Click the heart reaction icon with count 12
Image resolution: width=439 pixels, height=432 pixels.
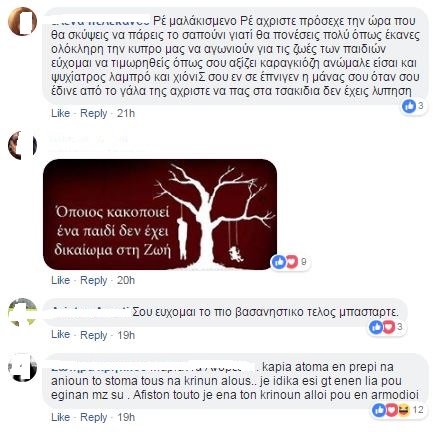tap(391, 410)
